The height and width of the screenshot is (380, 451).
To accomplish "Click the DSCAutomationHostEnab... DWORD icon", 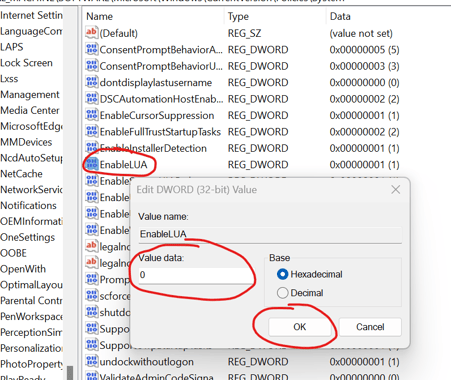I will point(91,99).
